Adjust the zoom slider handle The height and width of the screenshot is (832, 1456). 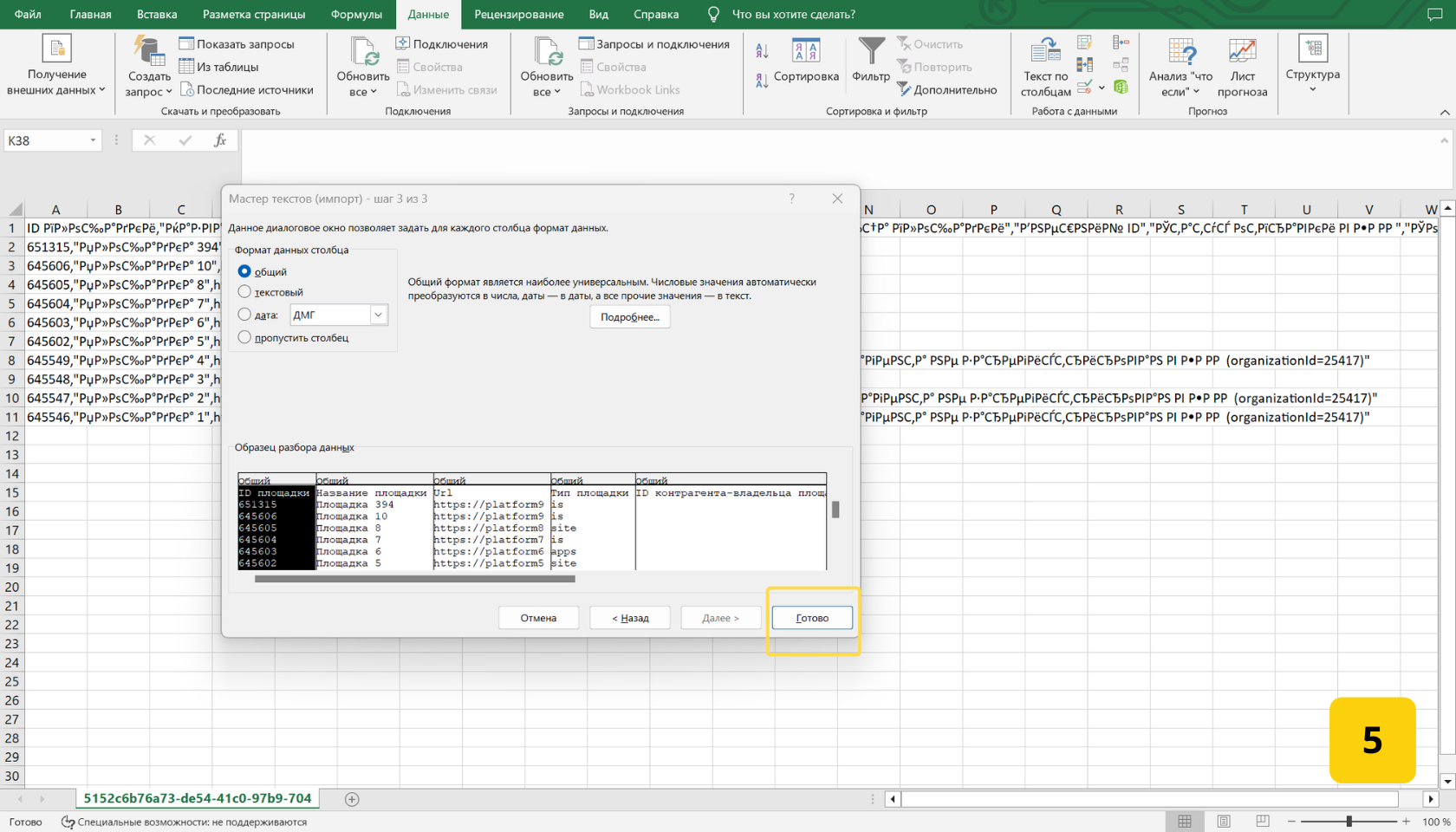pos(1349,822)
